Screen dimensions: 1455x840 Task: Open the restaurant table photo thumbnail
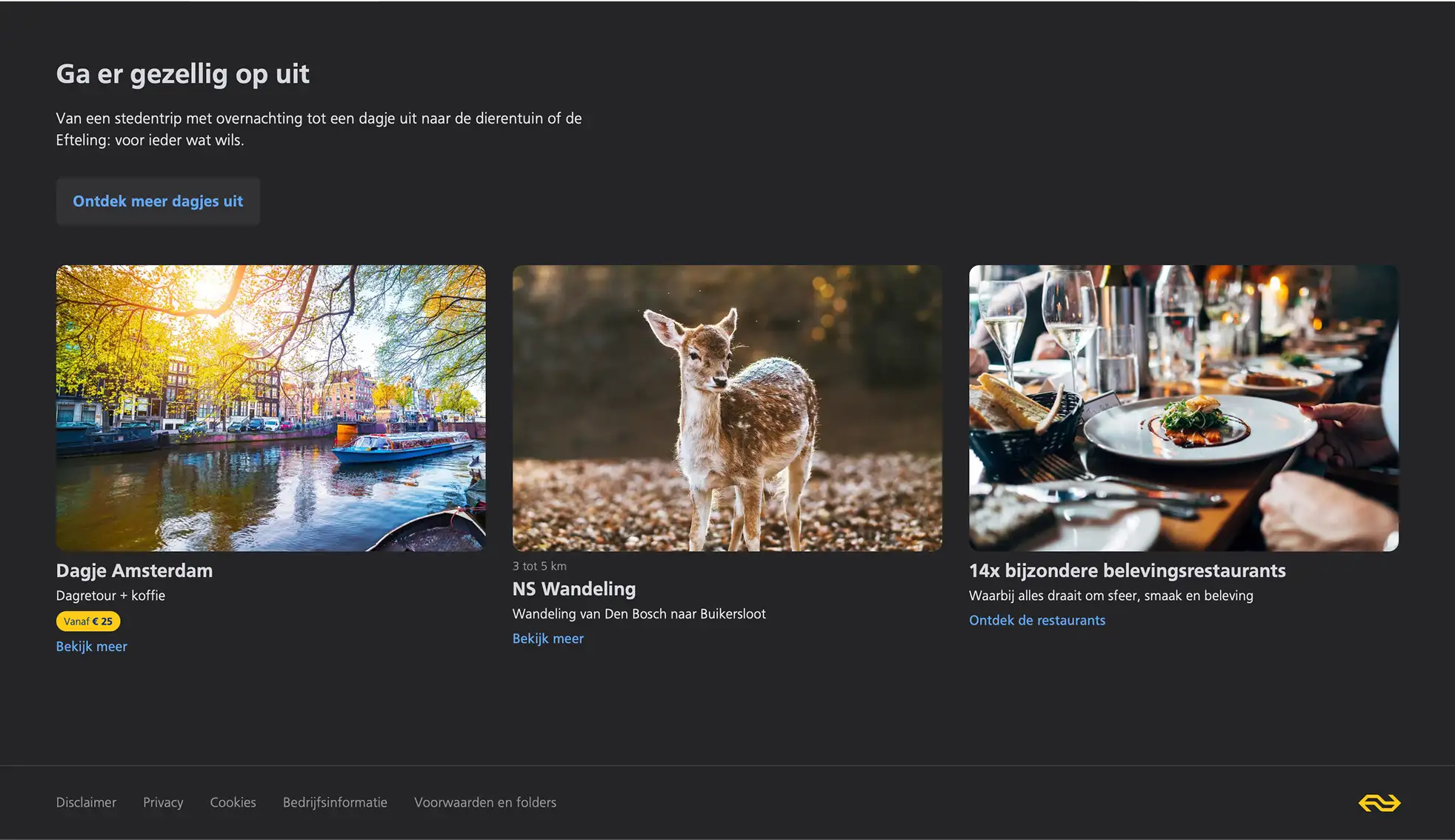coord(1183,407)
